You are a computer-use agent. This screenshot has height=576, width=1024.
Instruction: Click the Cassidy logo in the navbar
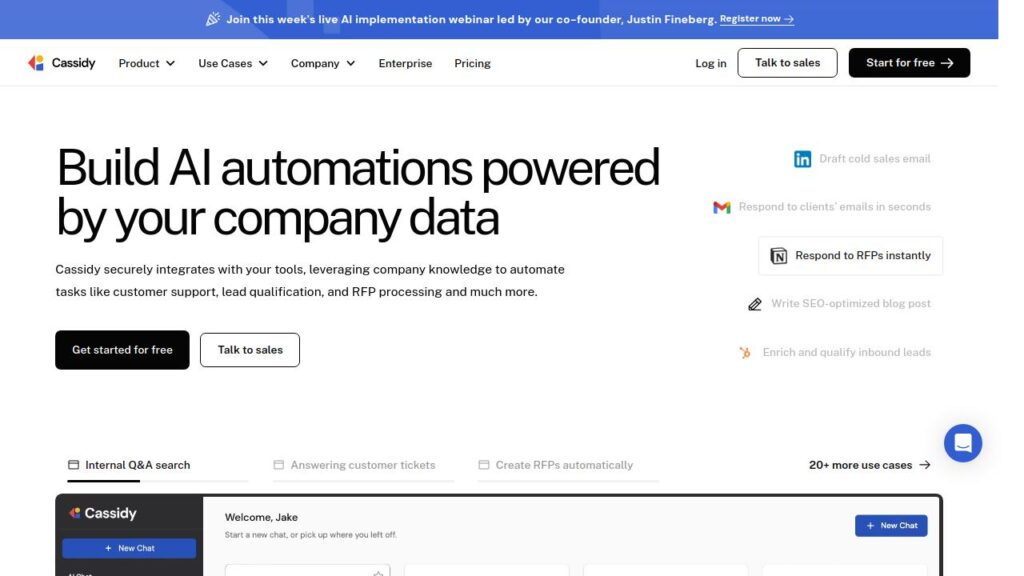[62, 63]
